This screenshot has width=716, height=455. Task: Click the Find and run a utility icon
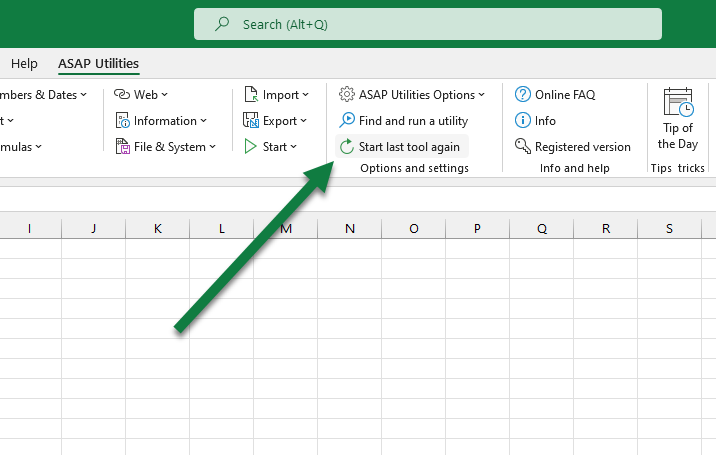point(347,120)
